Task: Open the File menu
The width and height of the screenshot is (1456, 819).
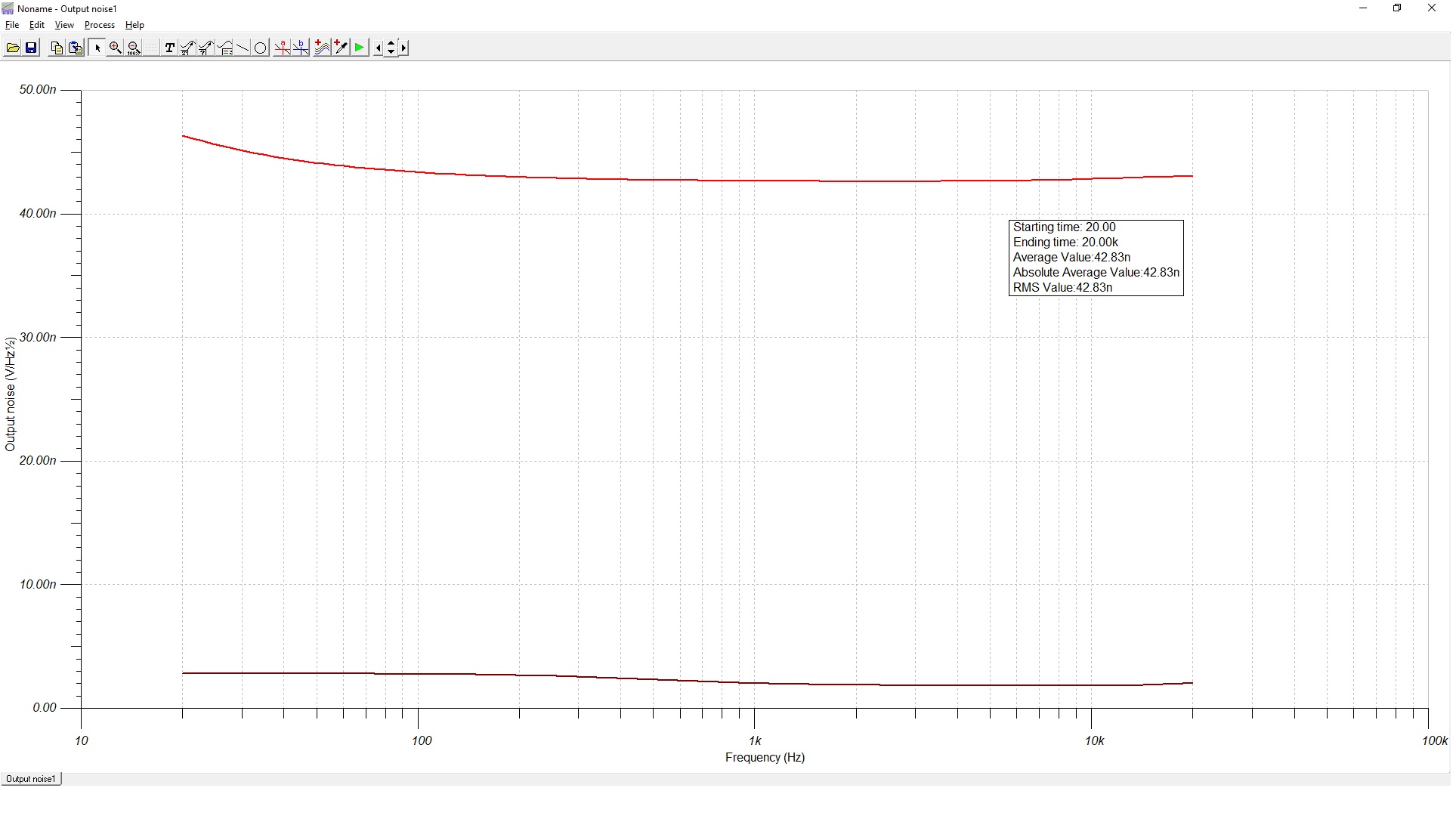Action: coord(12,25)
